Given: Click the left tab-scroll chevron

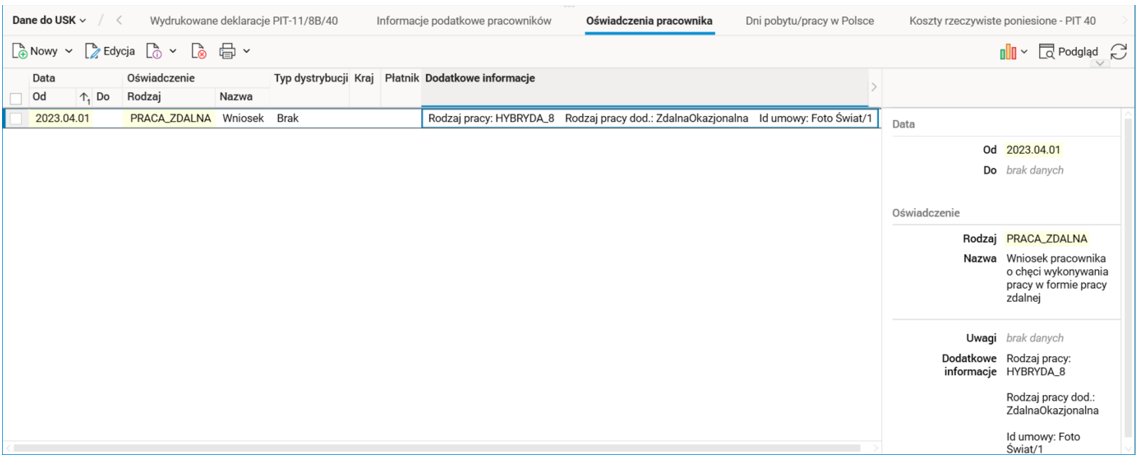Looking at the screenshot, I should 119,20.
